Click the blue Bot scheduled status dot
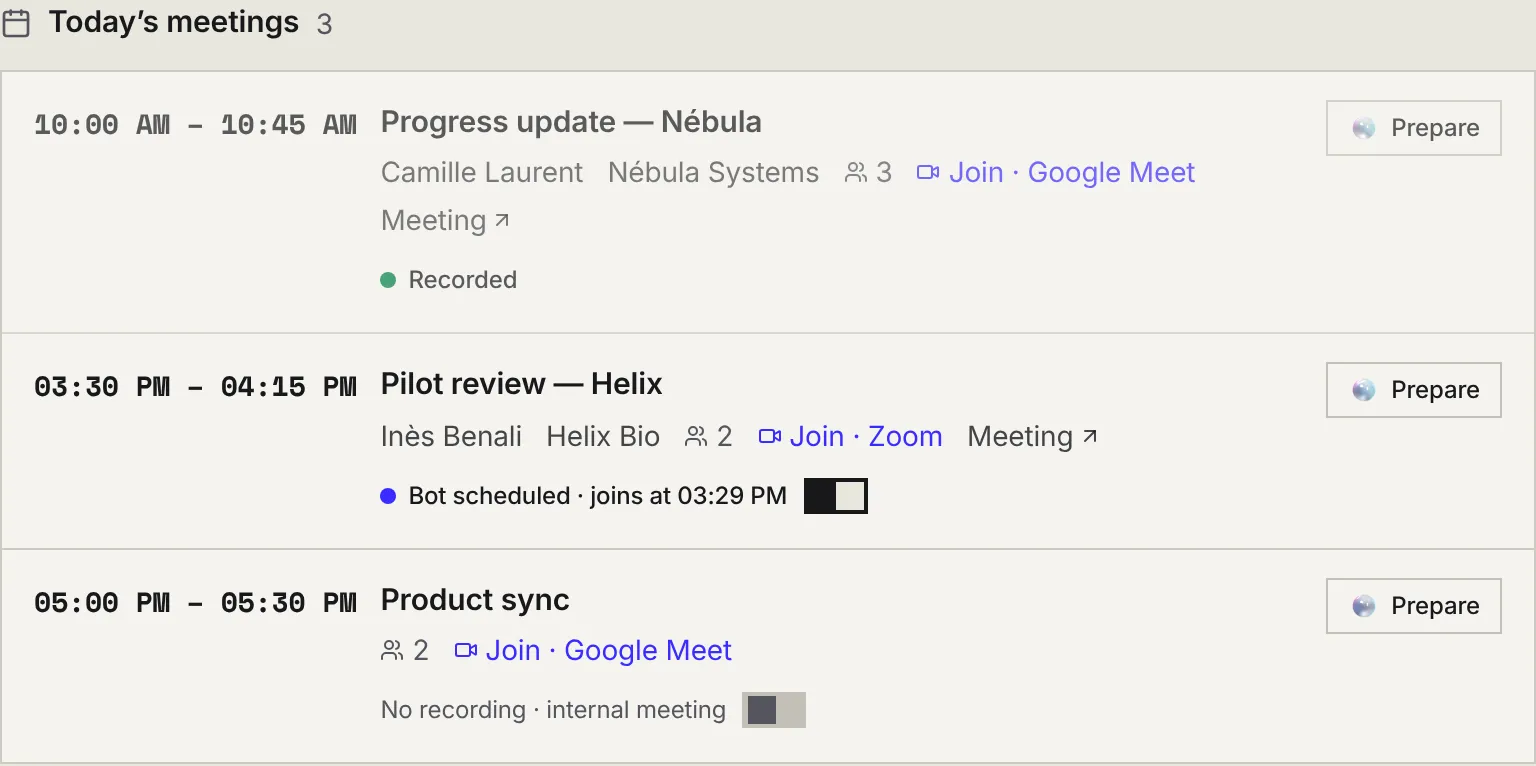This screenshot has height=766, width=1536. 389,496
